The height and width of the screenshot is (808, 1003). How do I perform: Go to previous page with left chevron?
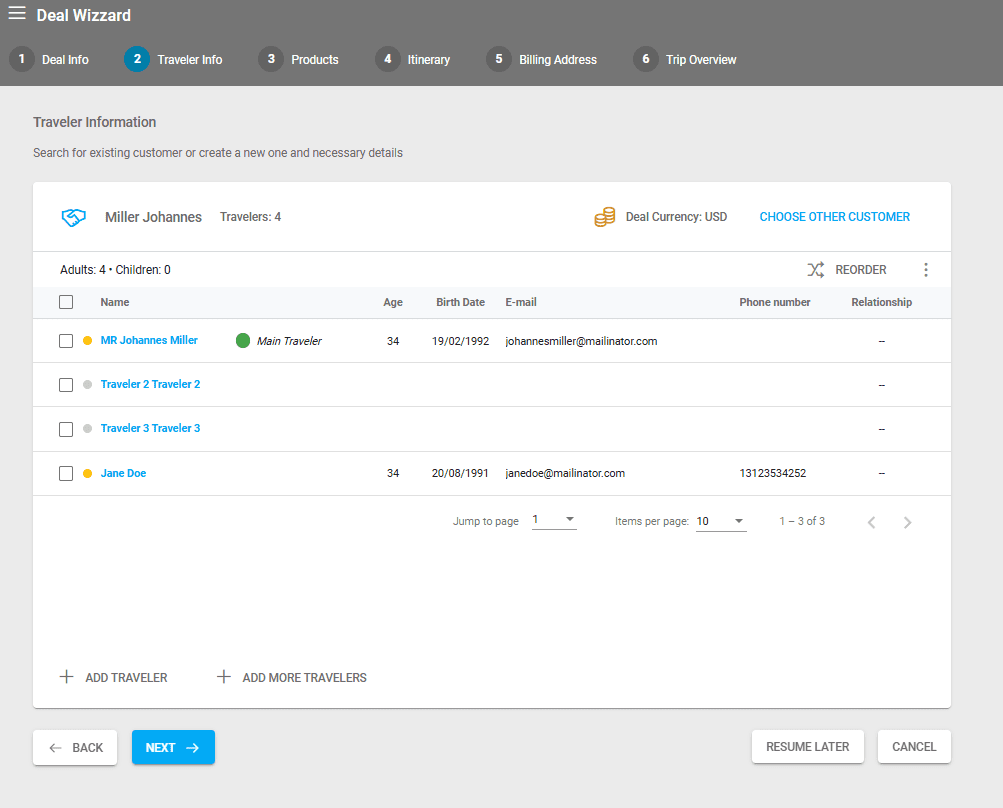(x=871, y=522)
